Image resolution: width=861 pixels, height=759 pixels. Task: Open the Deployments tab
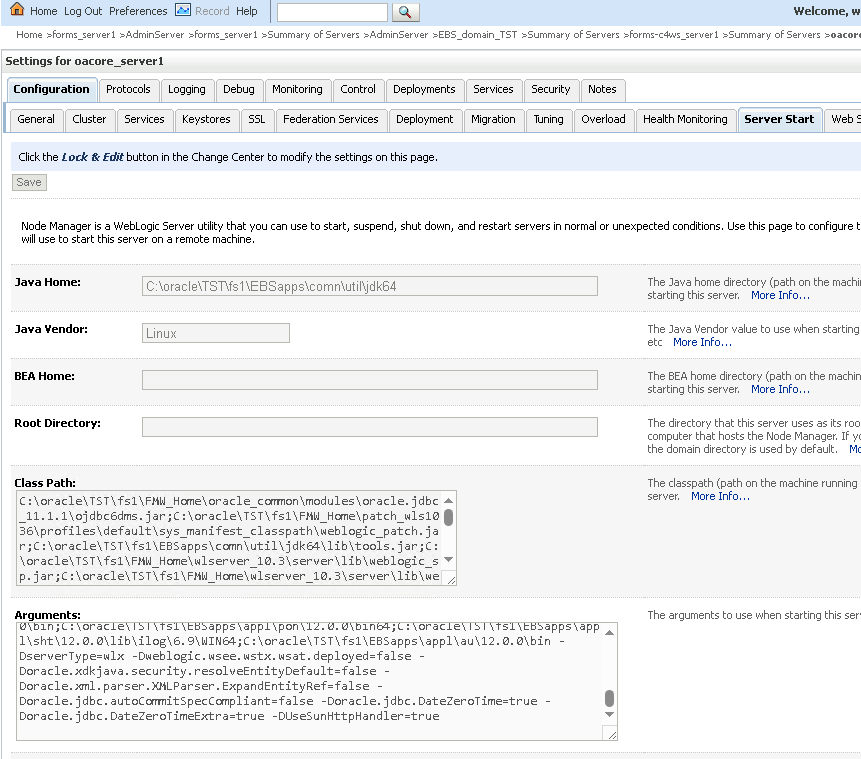pos(424,89)
